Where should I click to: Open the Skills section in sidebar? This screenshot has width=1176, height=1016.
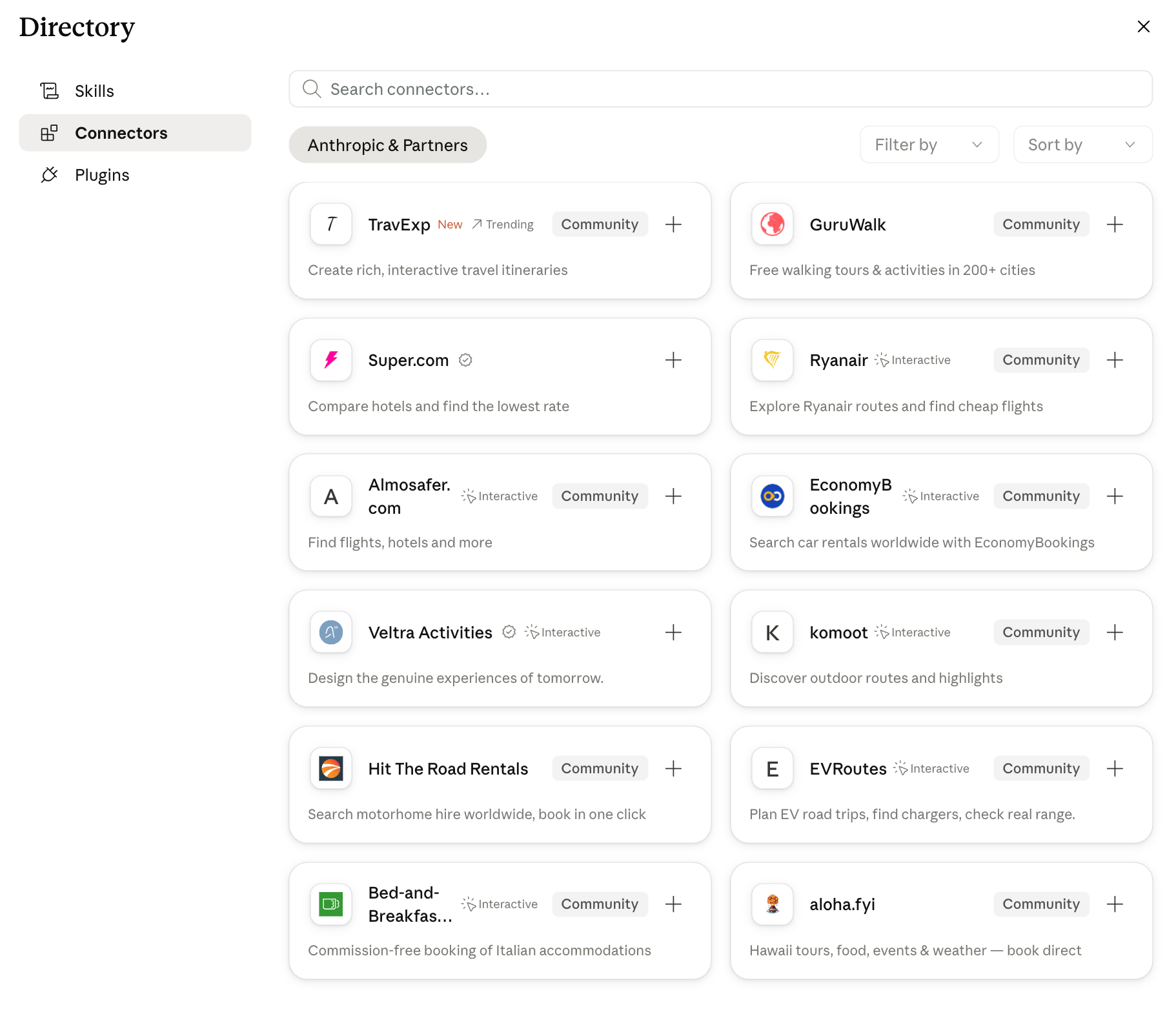click(x=135, y=91)
